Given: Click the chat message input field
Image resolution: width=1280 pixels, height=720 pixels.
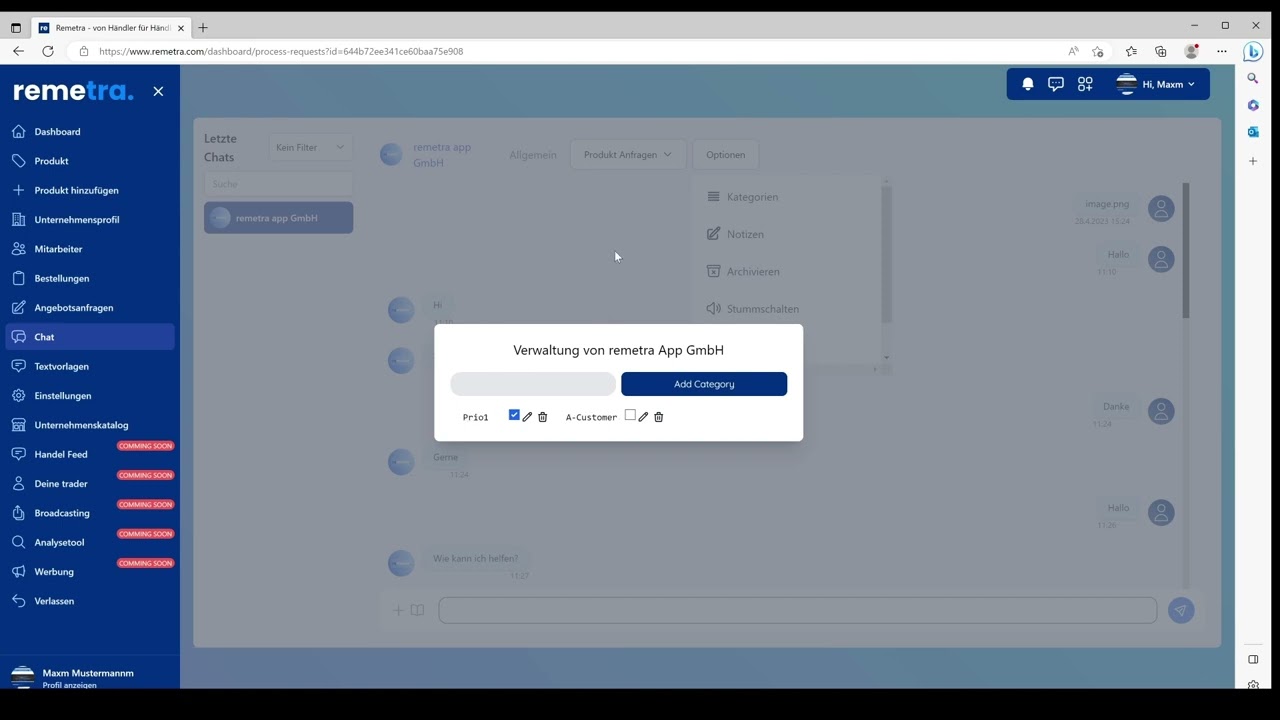Looking at the screenshot, I should (x=798, y=610).
